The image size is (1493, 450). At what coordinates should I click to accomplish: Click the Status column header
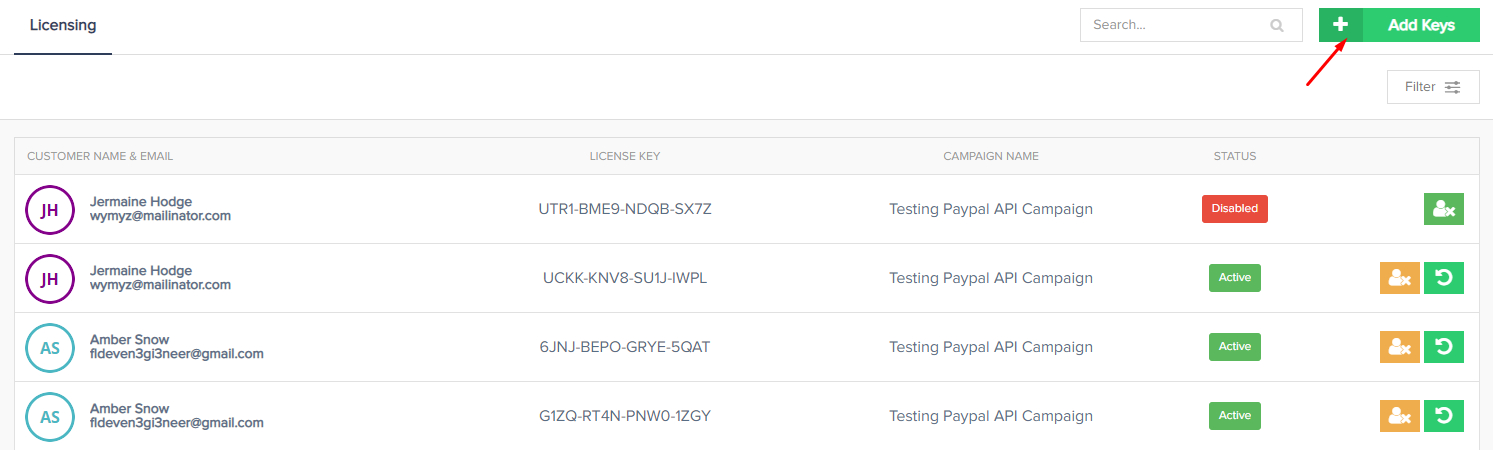pos(1234,156)
